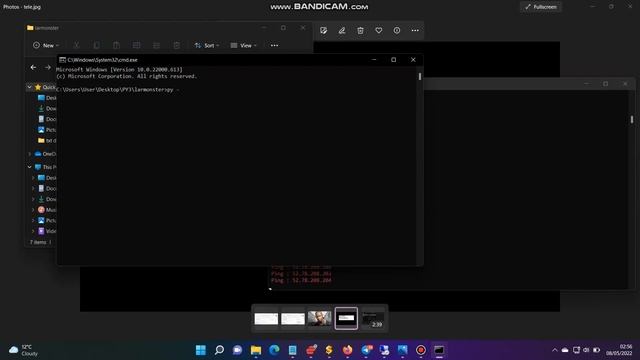Expand Videos under This PC

click(x=33, y=231)
